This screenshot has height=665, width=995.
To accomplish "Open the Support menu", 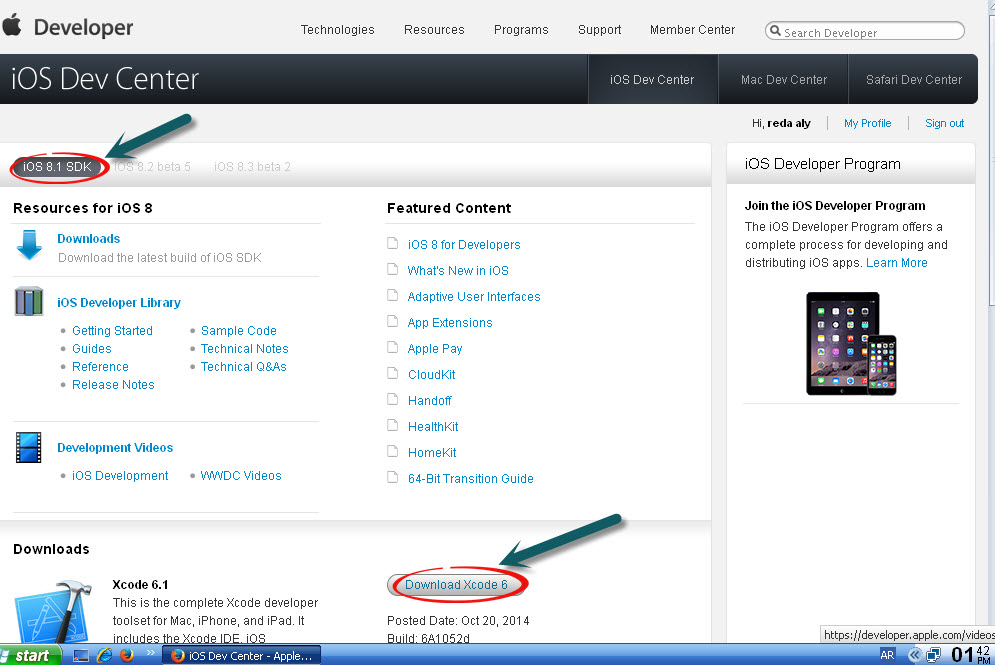I will click(x=600, y=30).
